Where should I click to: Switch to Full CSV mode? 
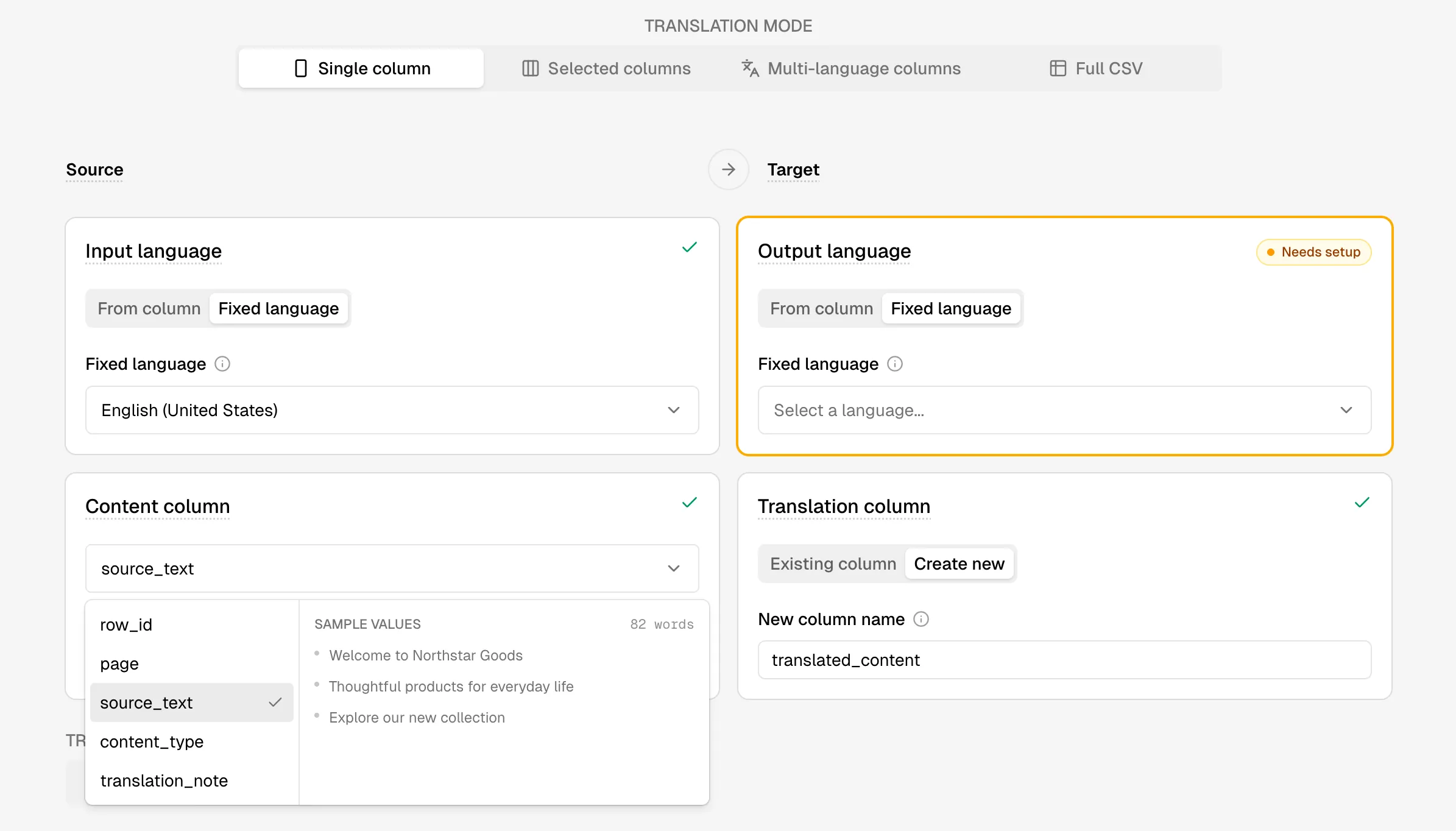(1096, 68)
